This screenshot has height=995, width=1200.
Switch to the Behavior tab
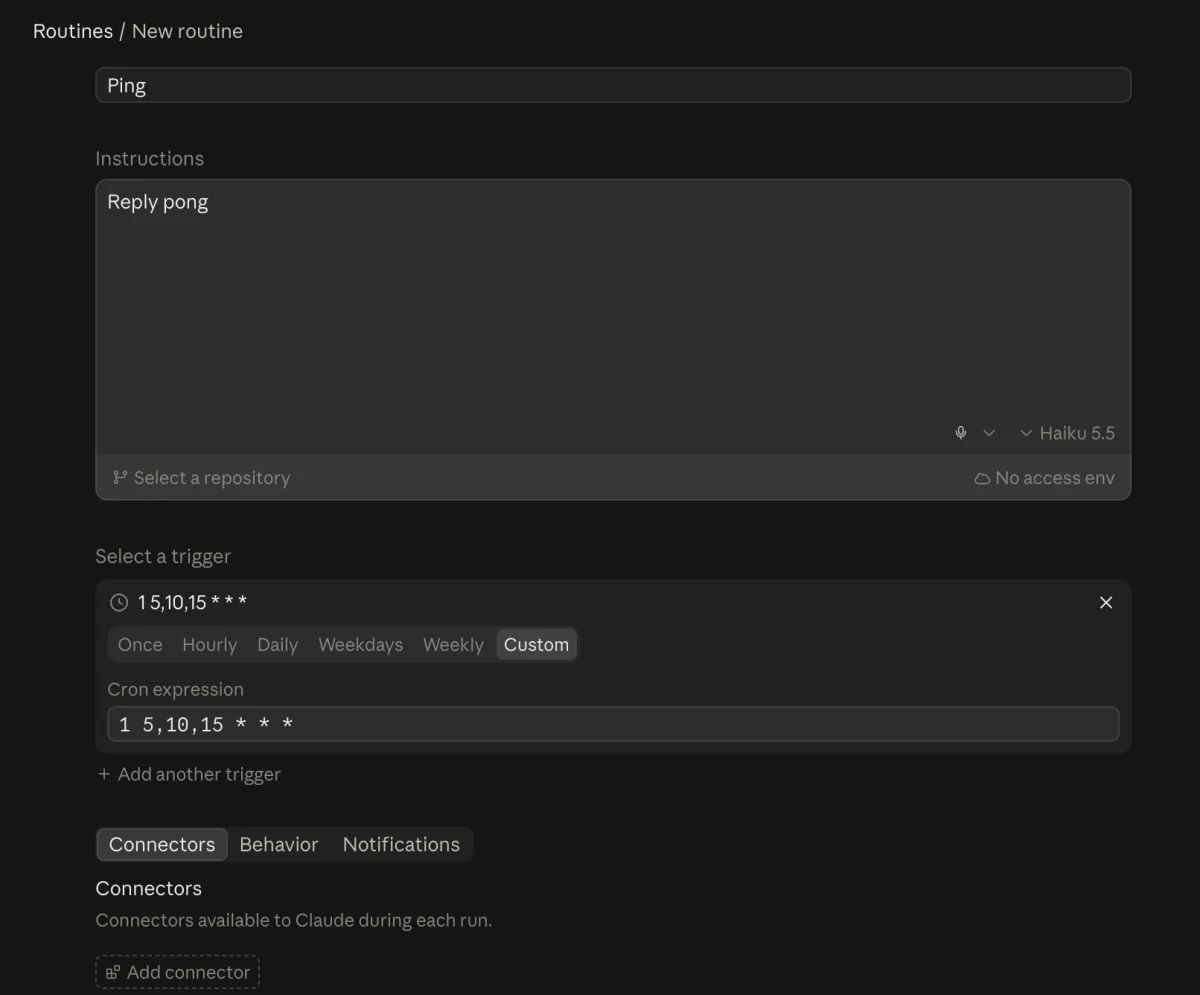279,845
